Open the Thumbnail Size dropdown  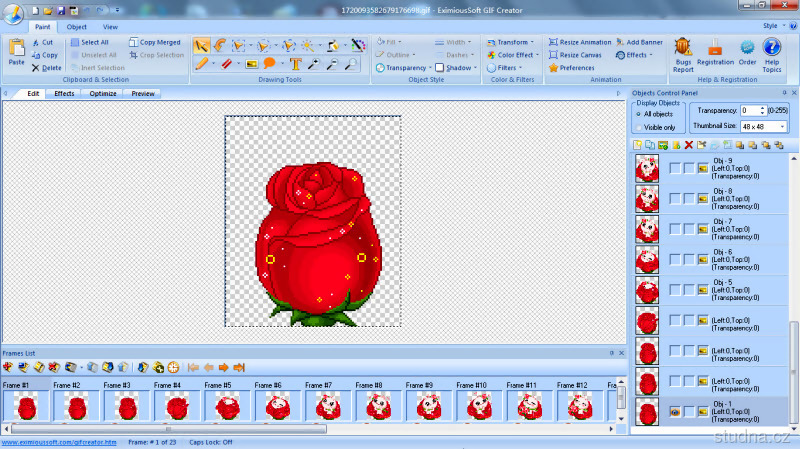click(x=782, y=127)
